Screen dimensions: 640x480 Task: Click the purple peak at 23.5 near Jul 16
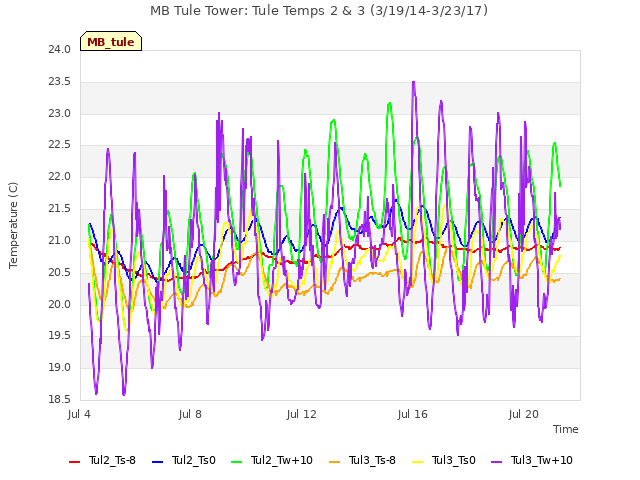[x=413, y=82]
